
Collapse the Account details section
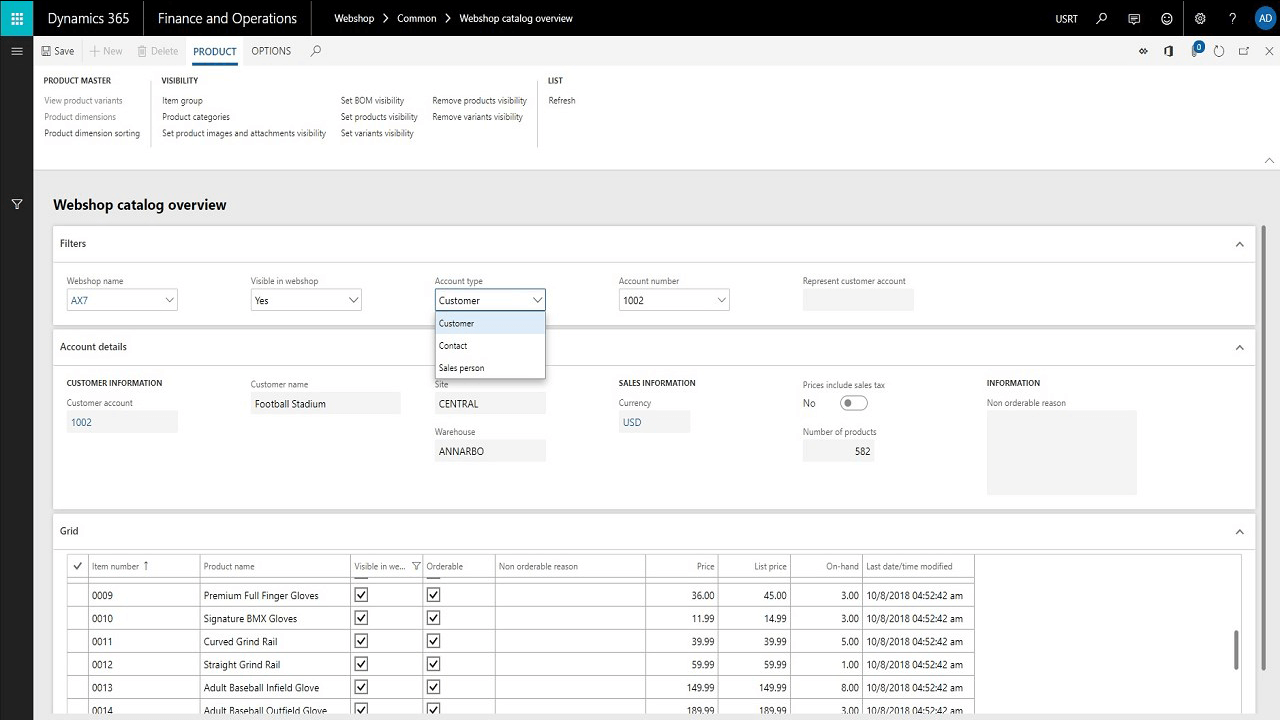click(x=1239, y=347)
